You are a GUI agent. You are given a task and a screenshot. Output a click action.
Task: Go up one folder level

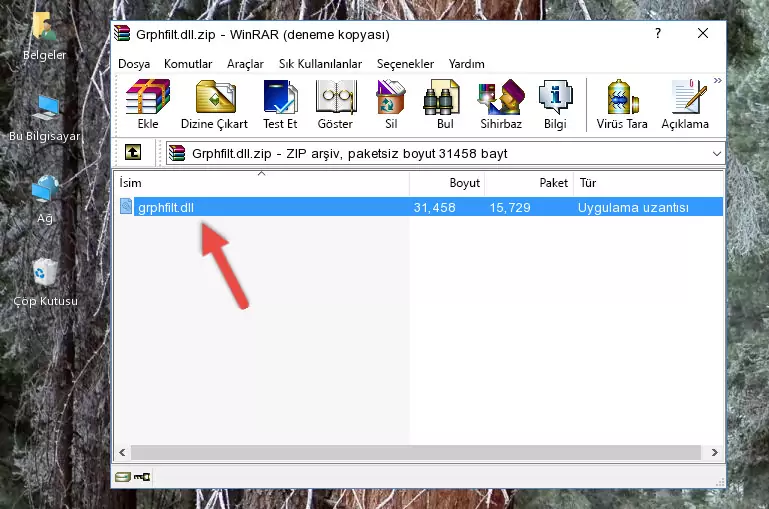[133, 153]
